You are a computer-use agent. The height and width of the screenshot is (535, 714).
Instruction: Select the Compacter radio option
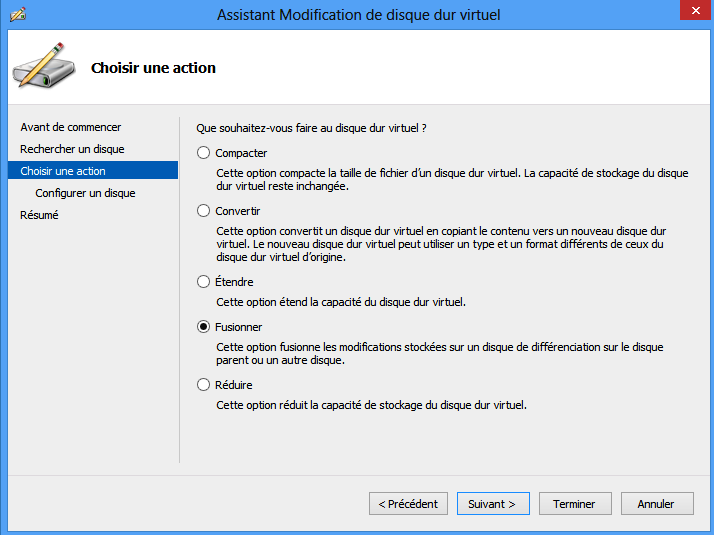(x=204, y=153)
